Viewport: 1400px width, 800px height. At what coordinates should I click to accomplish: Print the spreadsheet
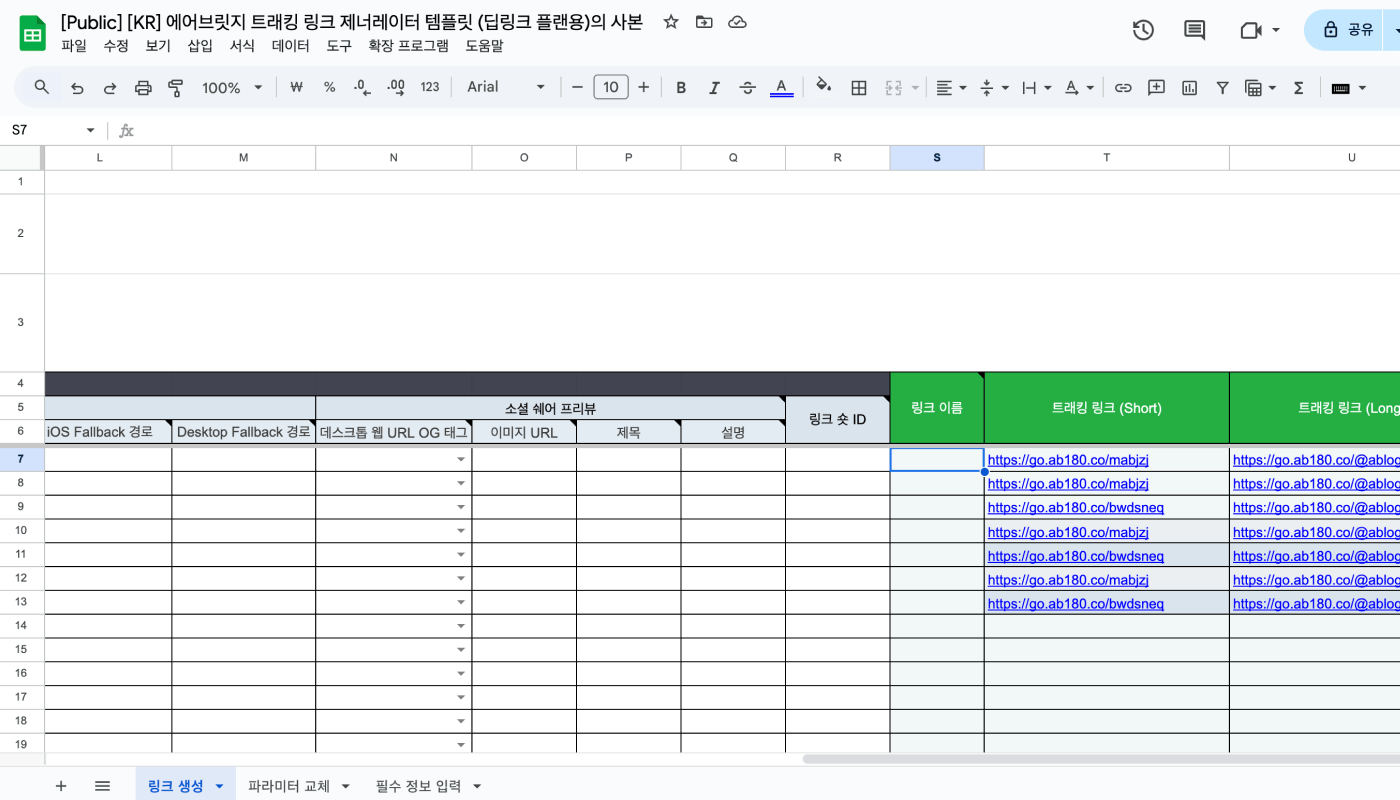[143, 88]
